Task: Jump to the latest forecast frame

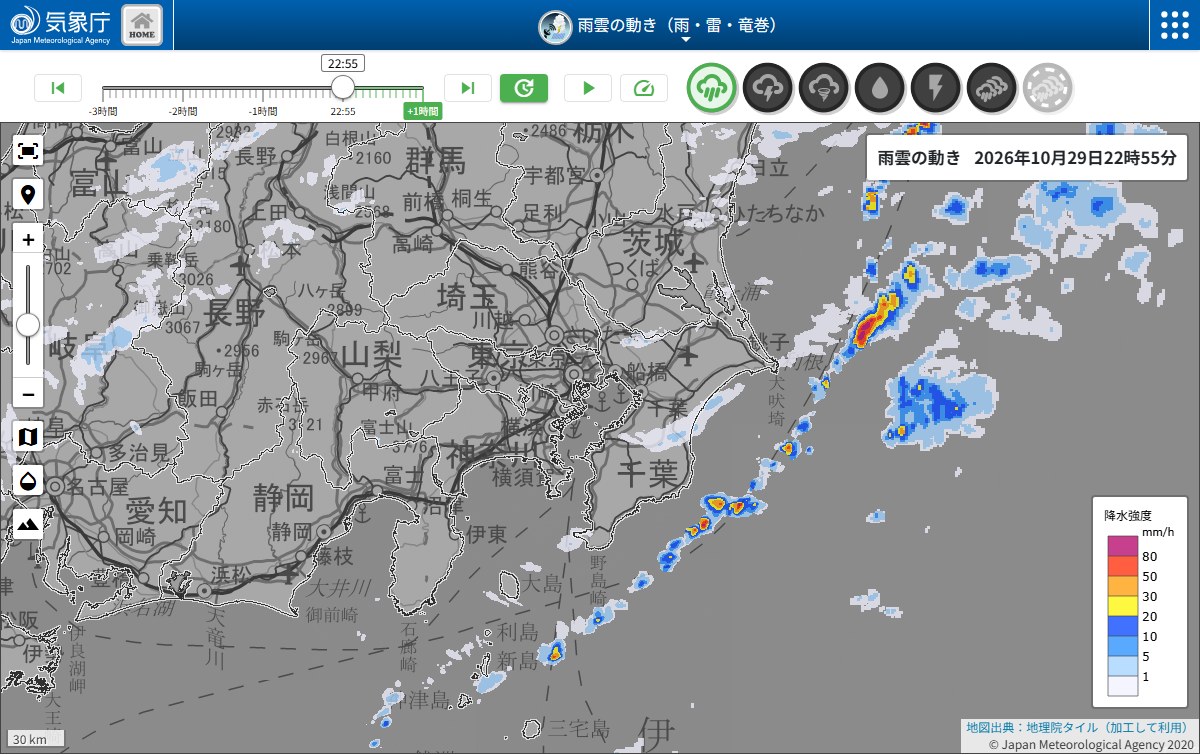Action: (468, 88)
